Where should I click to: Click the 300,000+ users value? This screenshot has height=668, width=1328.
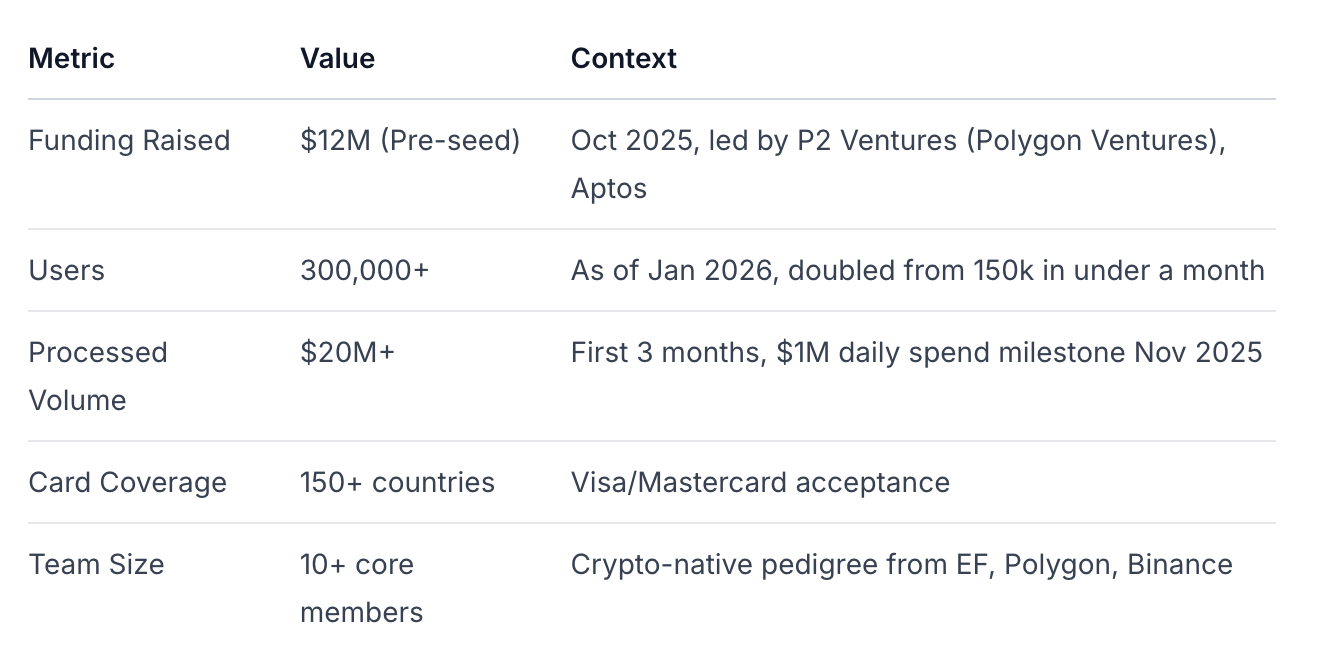(x=364, y=271)
